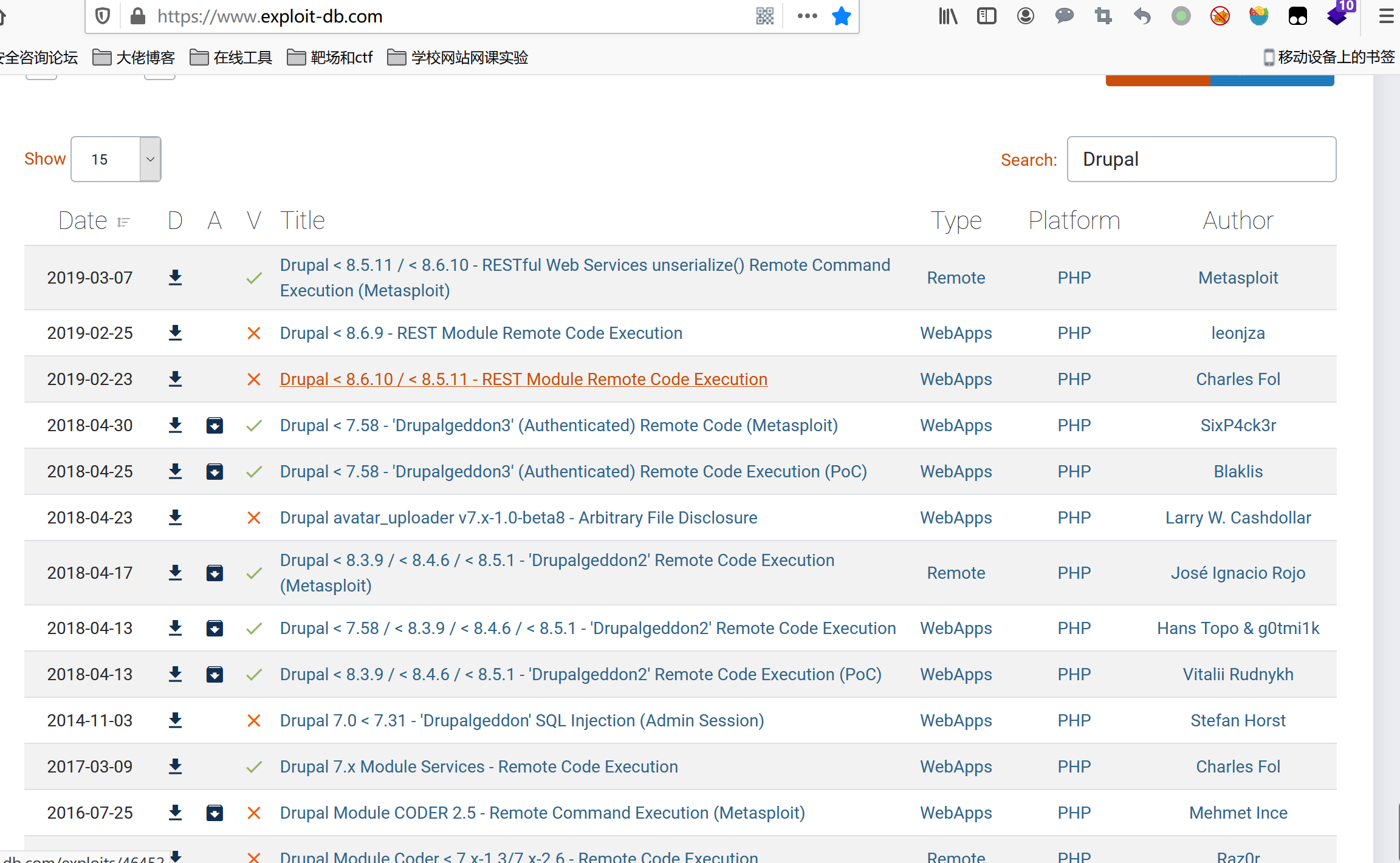This screenshot has height=863, width=1400.
Task: Download the 2019-02-23 Charles Fol exploit
Action: (x=175, y=379)
